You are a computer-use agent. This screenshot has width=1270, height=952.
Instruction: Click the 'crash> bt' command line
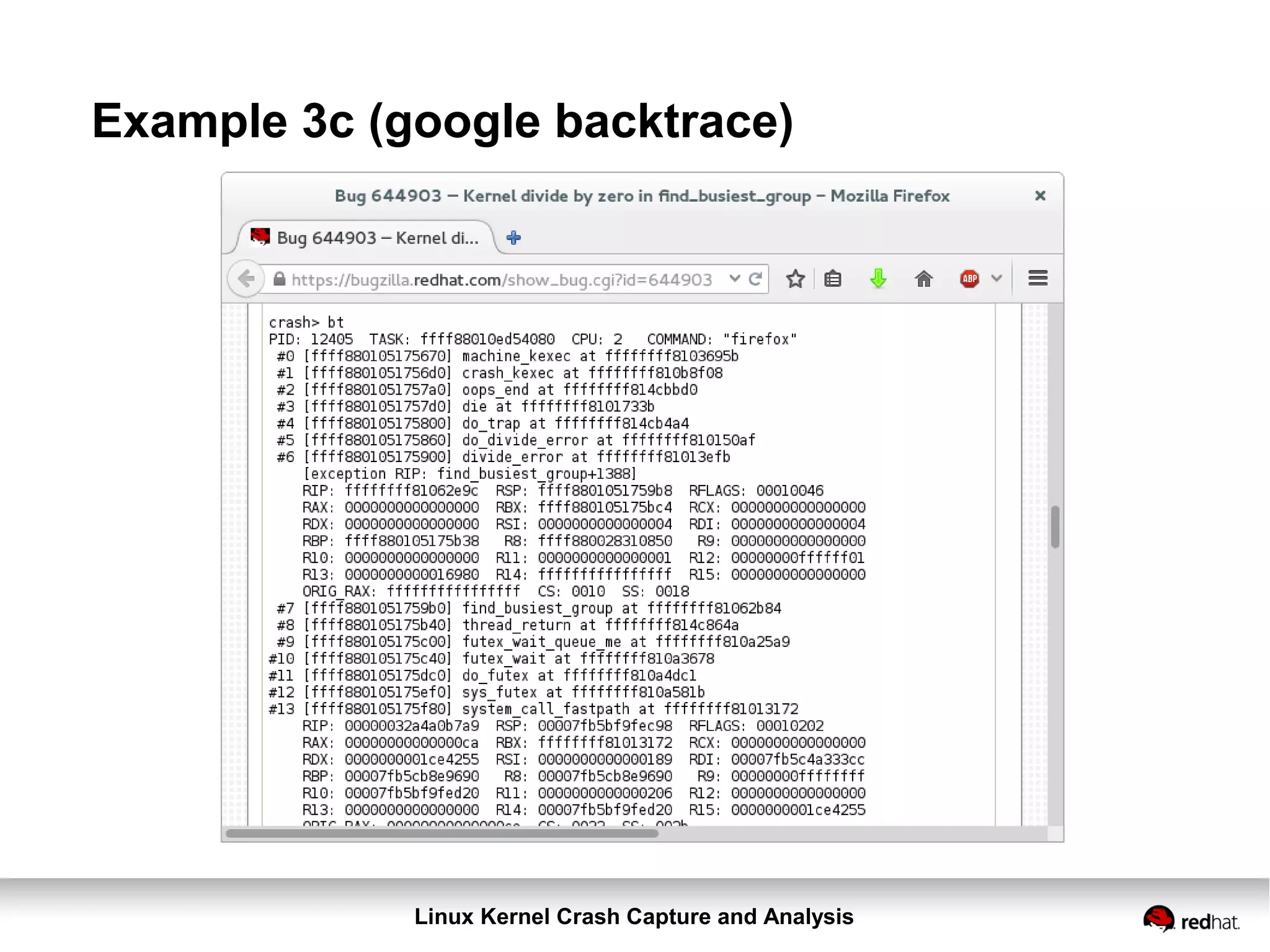306,323
